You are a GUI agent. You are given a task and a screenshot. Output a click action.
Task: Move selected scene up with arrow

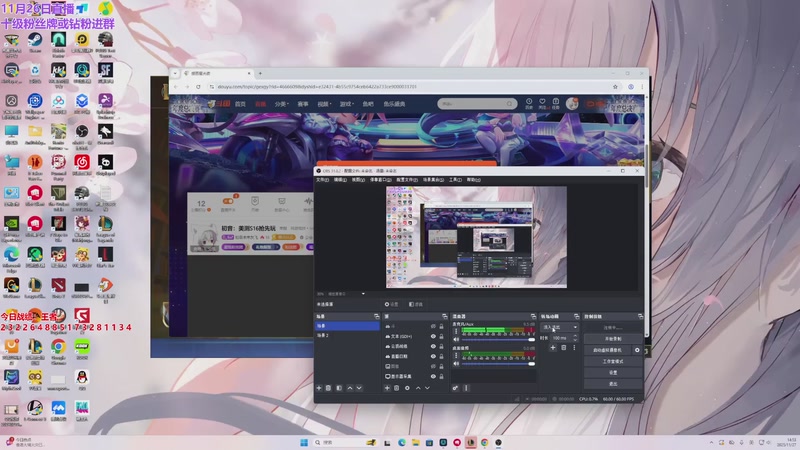point(350,388)
